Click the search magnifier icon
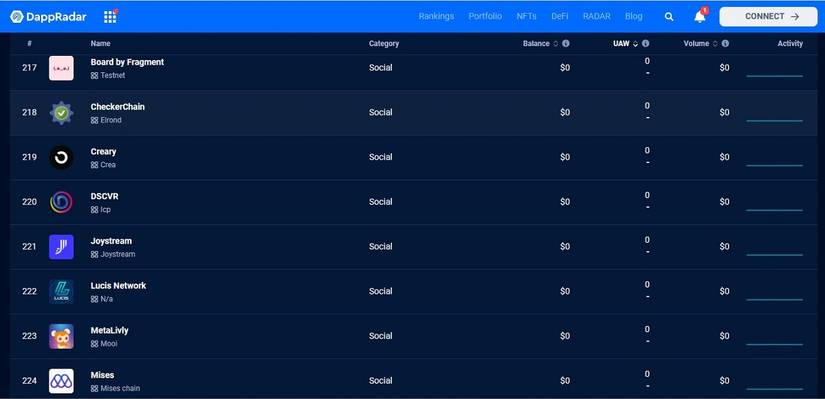Screen dimensions: 825x399 (669, 17)
